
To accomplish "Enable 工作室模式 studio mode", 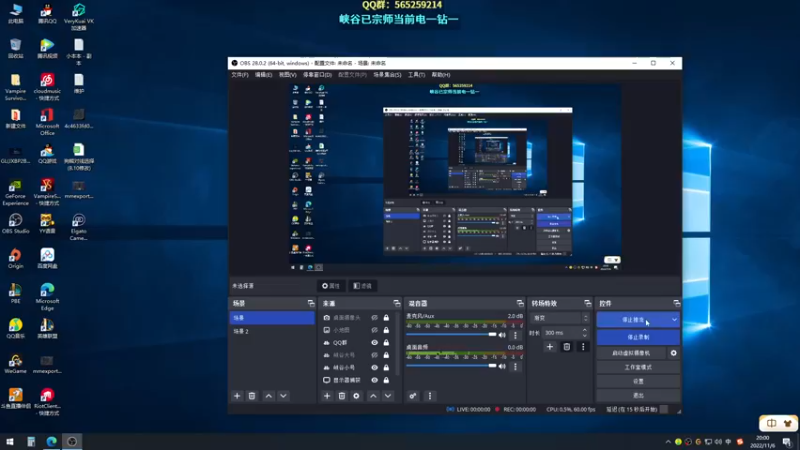I will tap(638, 367).
